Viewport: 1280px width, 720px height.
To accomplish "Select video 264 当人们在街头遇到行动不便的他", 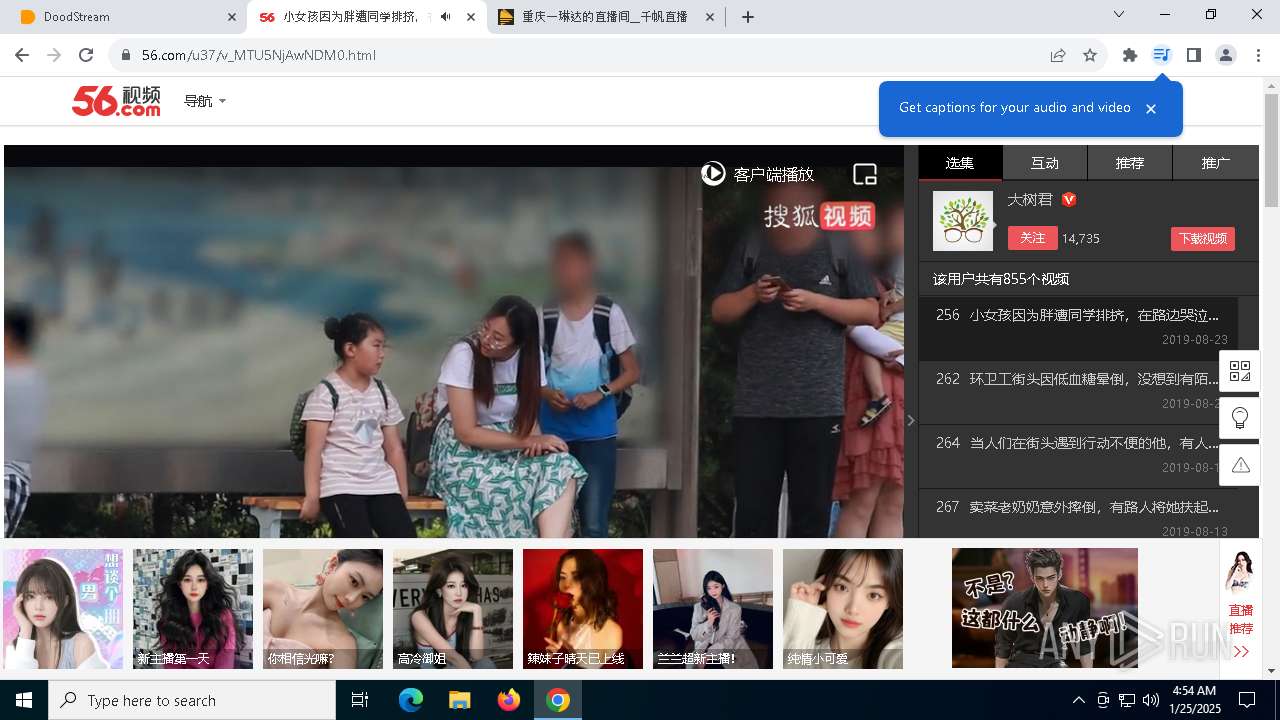I will (x=1078, y=456).
